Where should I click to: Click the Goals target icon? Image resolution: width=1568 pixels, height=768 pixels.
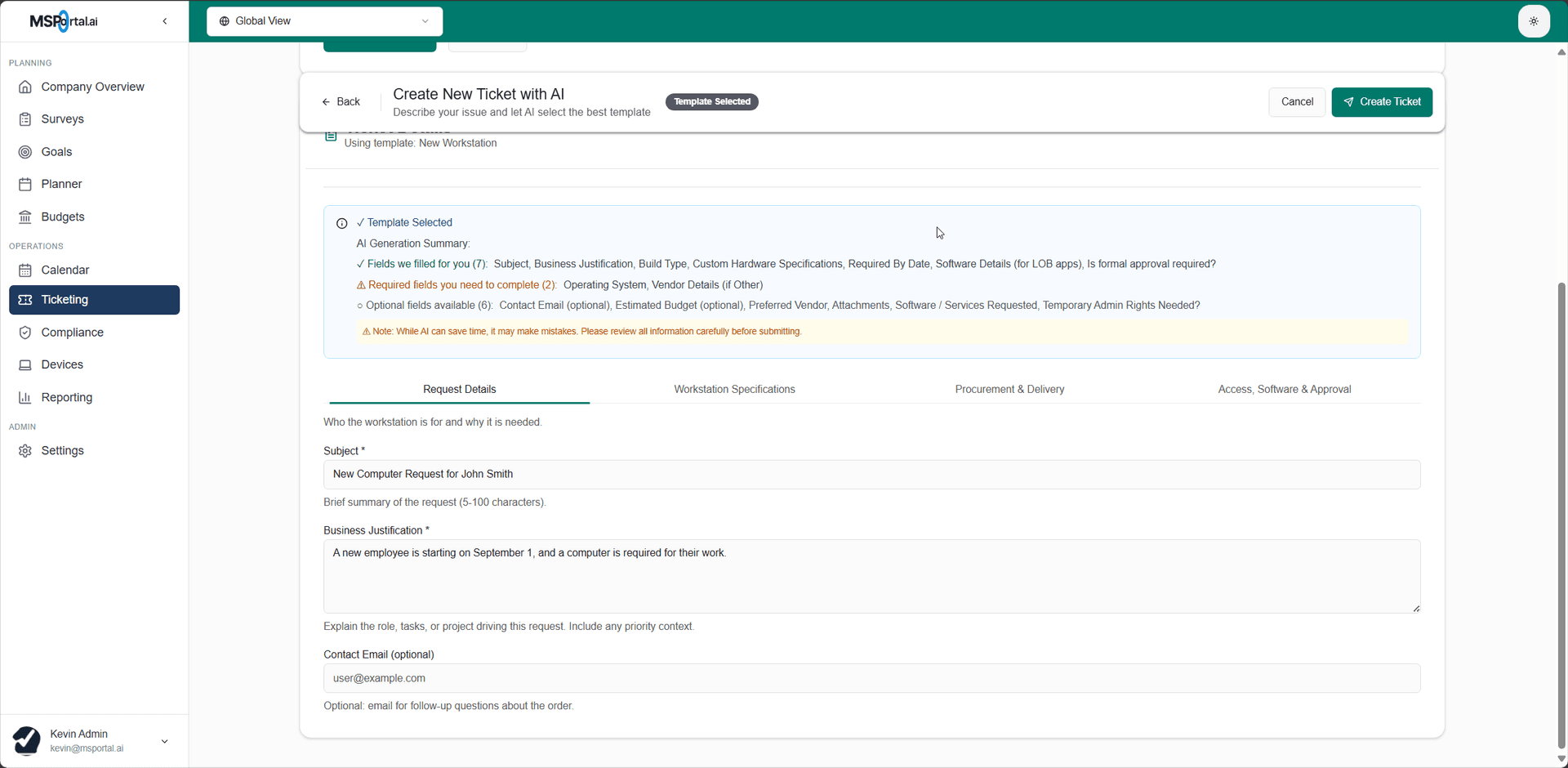pyautogui.click(x=25, y=152)
